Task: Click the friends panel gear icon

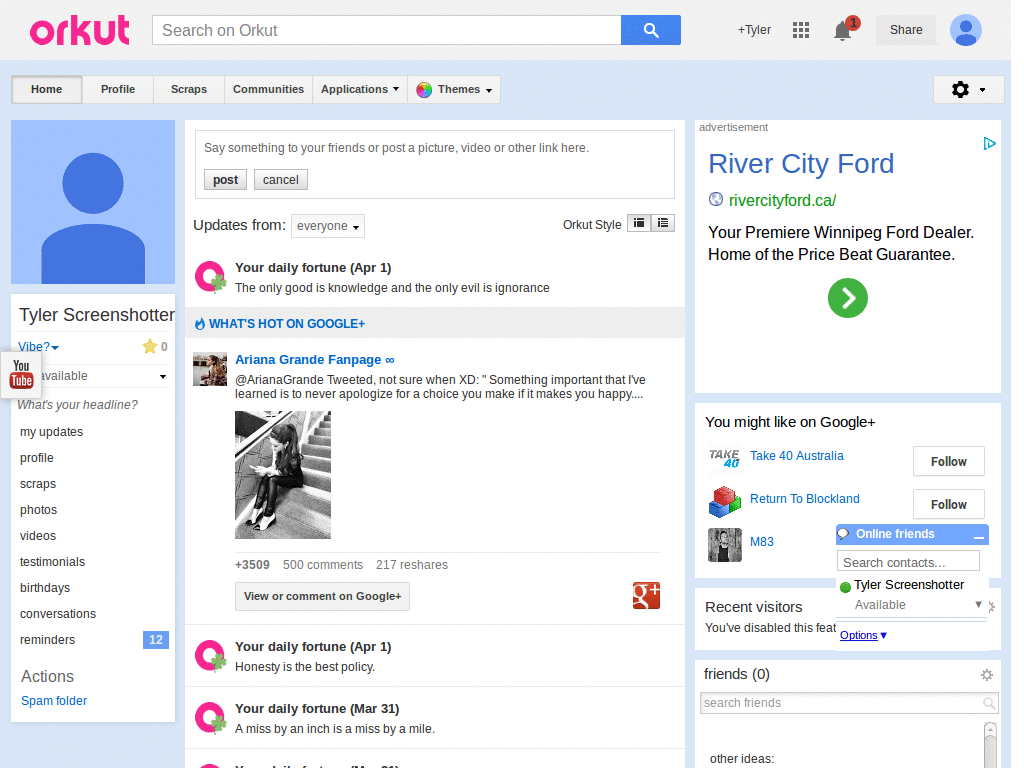Action: pyautogui.click(x=987, y=675)
